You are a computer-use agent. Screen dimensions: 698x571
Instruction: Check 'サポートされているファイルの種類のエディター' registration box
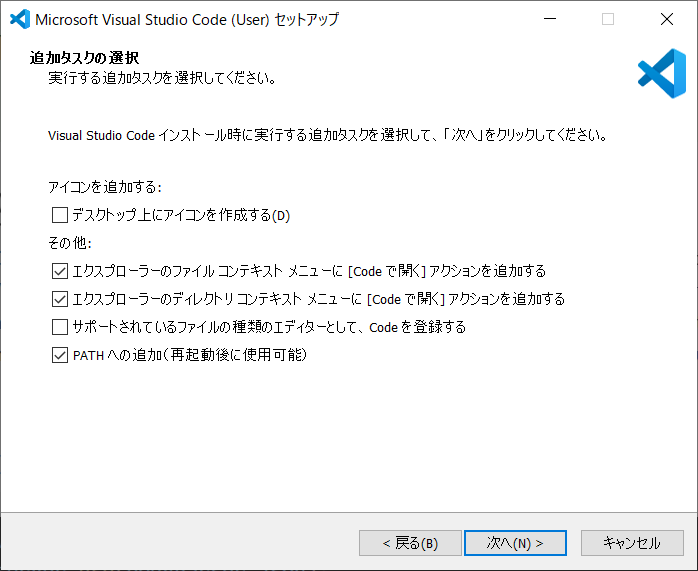coord(60,327)
